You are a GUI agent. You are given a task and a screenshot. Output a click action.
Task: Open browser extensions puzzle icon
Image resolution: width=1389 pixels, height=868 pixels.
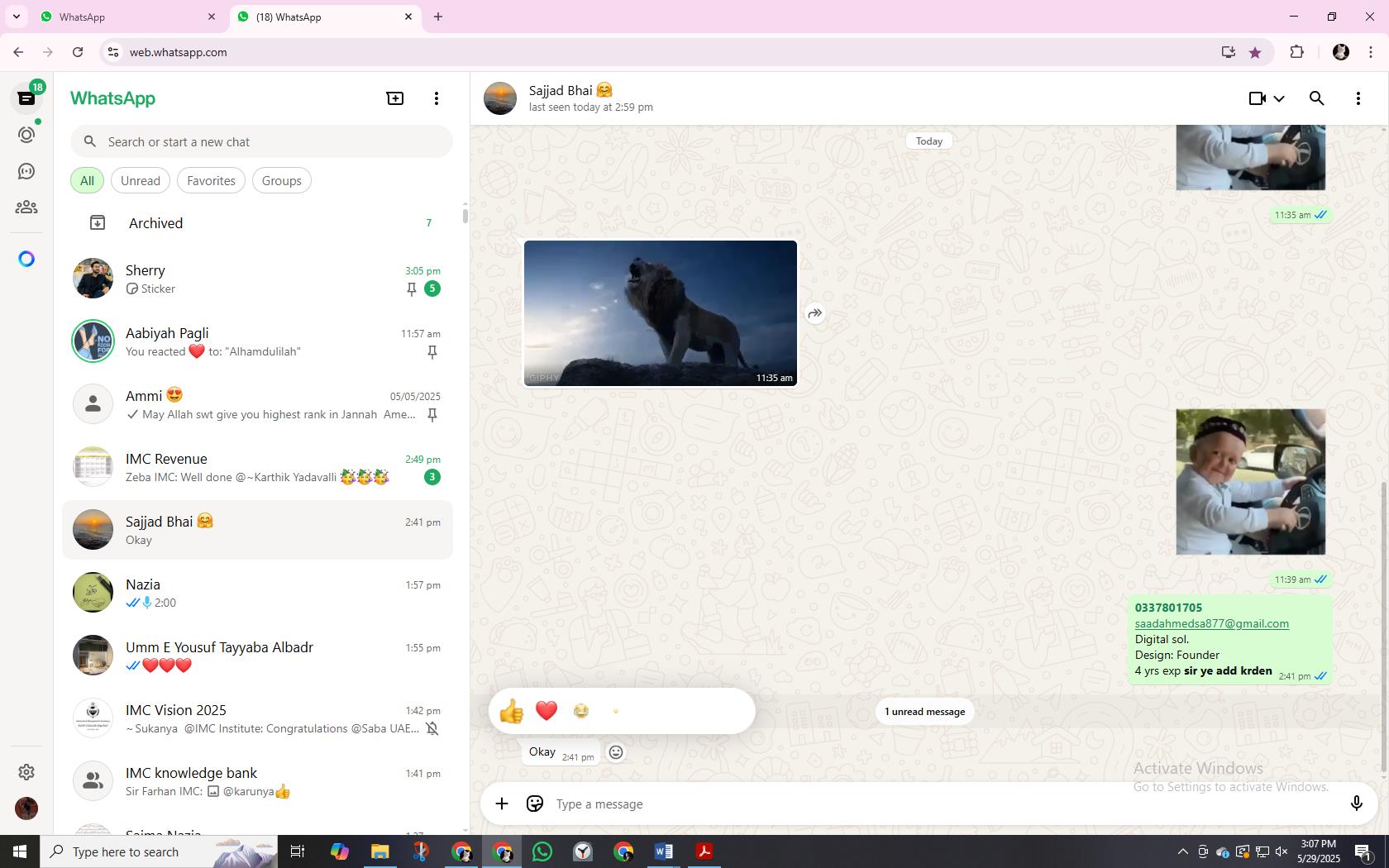pyautogui.click(x=1296, y=52)
